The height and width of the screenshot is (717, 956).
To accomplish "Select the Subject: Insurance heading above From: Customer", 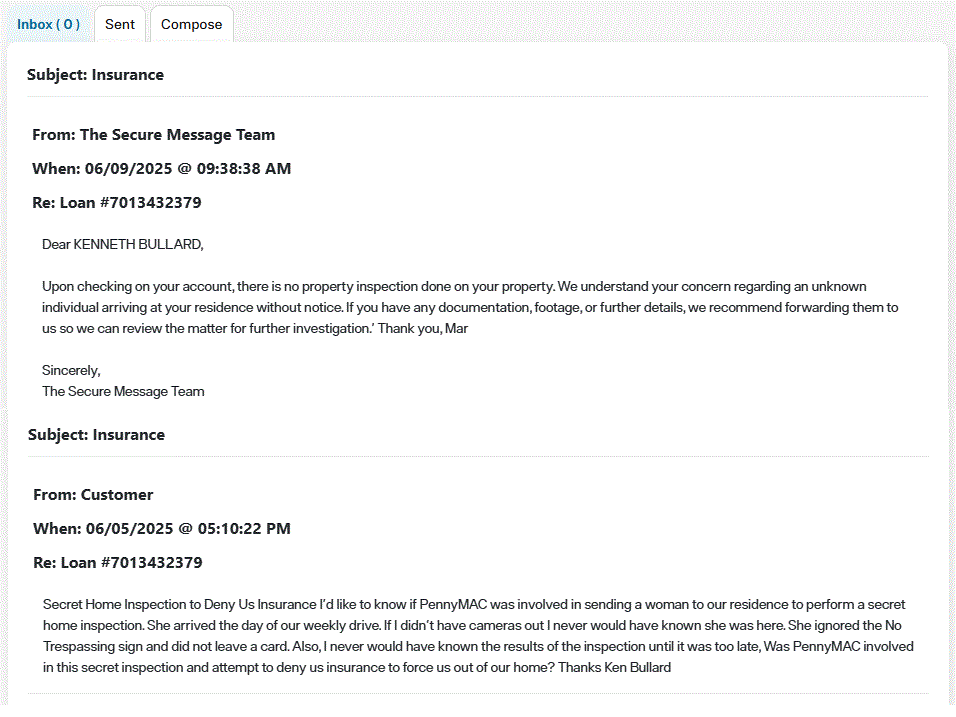I will pos(96,435).
